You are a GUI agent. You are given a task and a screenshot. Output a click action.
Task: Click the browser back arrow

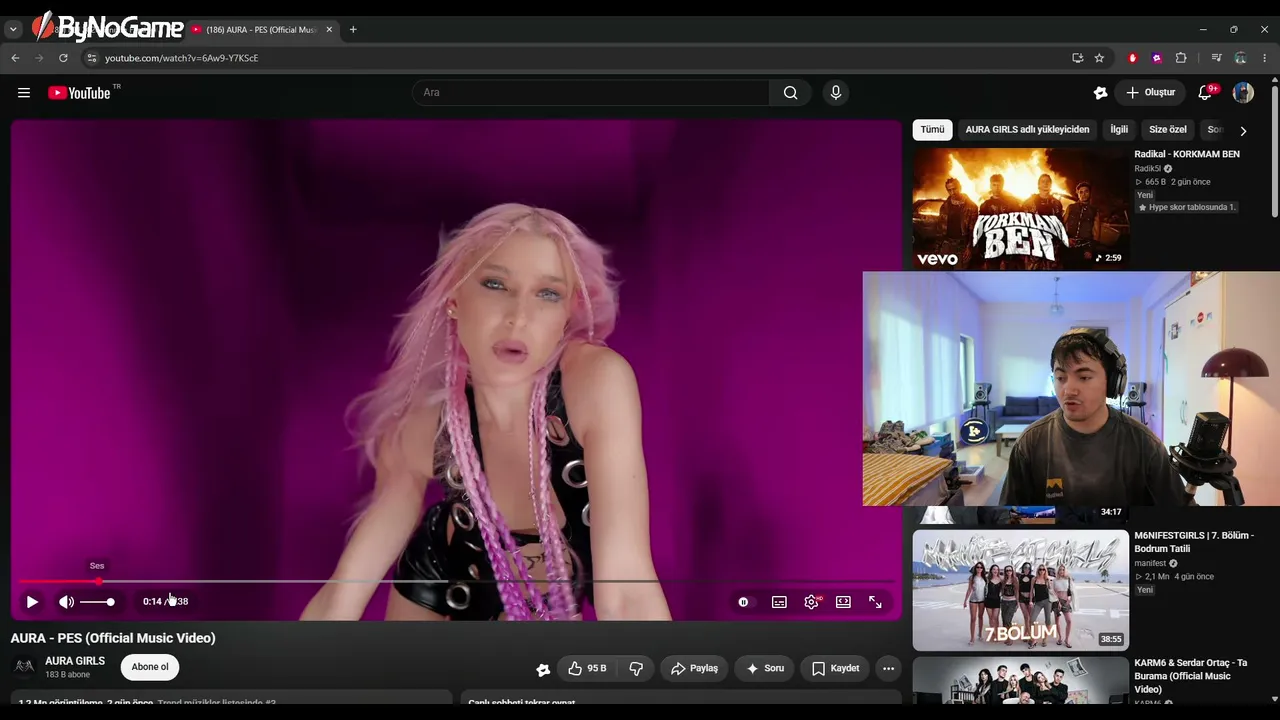15,58
